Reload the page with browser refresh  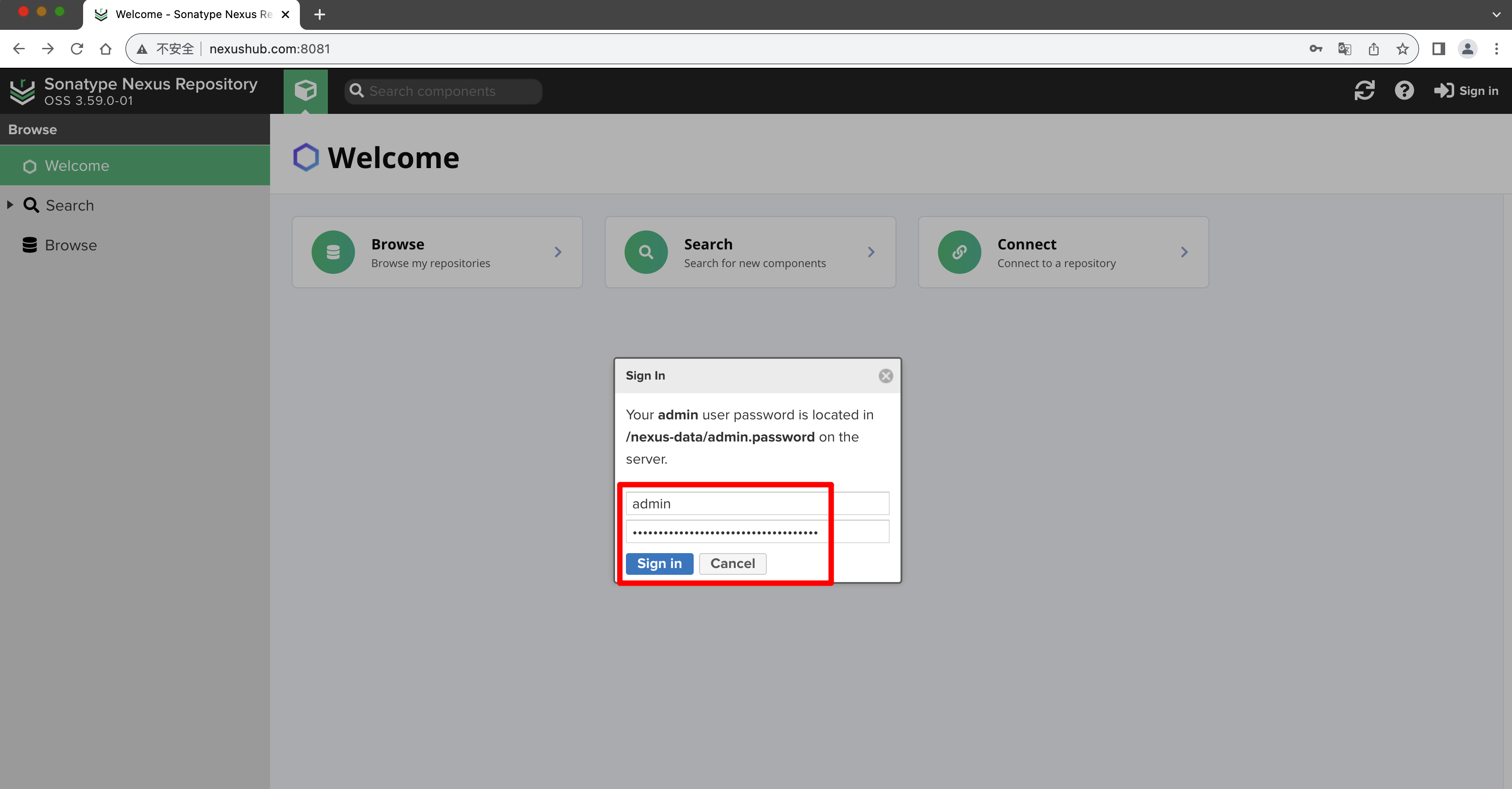[77, 49]
